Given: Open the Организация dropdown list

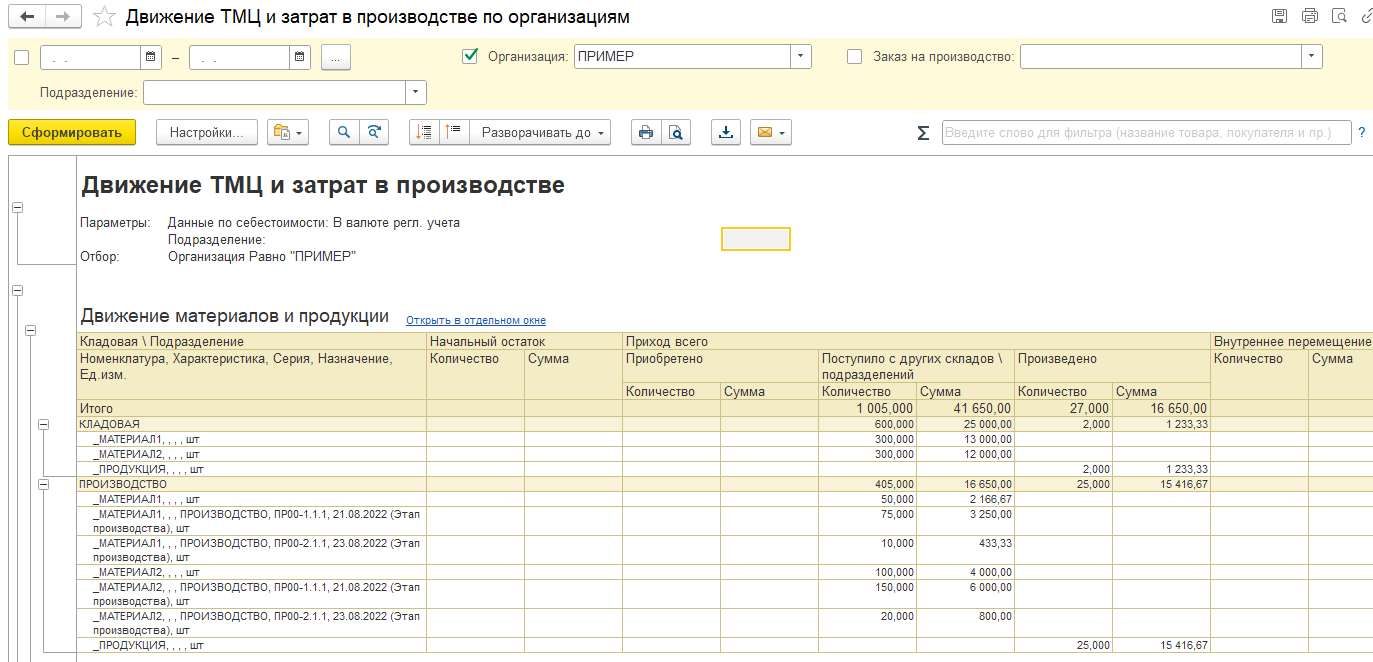Looking at the screenshot, I should tap(800, 57).
